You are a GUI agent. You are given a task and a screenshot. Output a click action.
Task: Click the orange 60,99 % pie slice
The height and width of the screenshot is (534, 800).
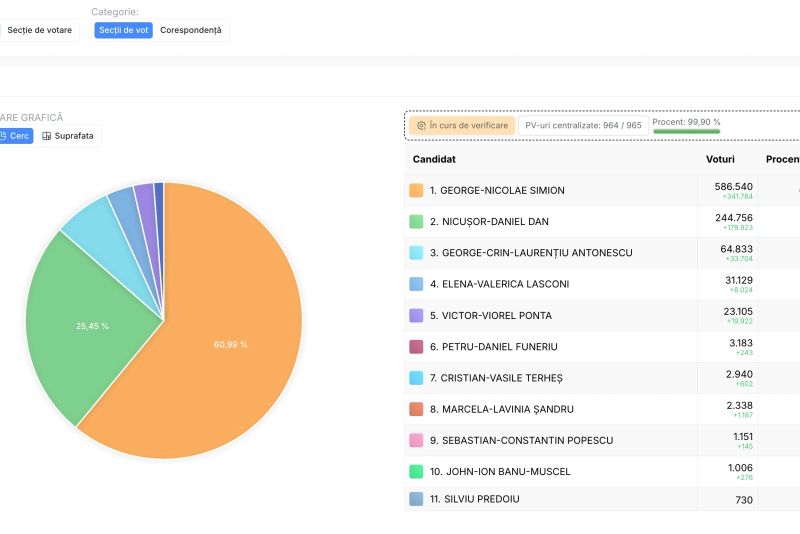coord(230,344)
